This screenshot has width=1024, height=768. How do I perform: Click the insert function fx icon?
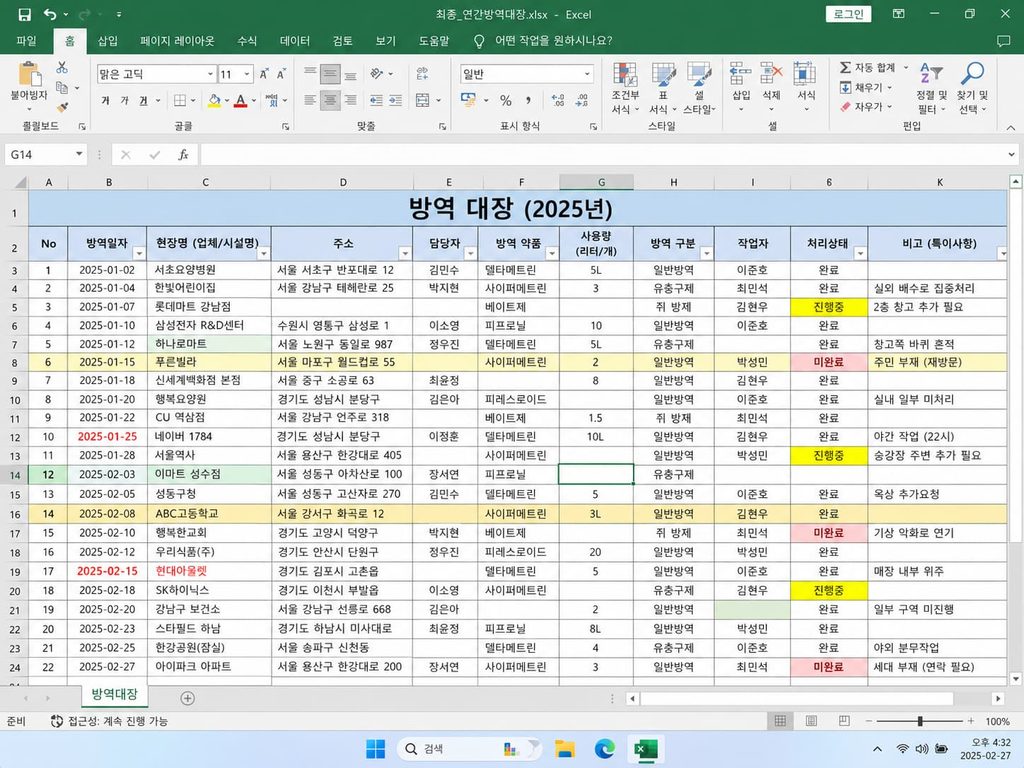pyautogui.click(x=184, y=155)
